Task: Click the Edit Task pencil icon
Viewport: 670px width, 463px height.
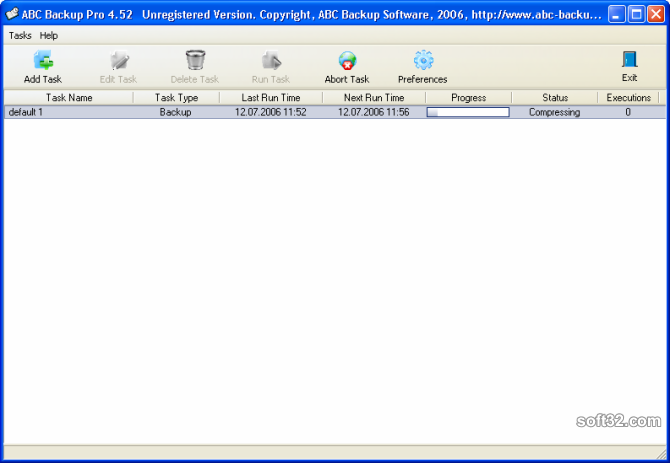Action: (x=119, y=60)
